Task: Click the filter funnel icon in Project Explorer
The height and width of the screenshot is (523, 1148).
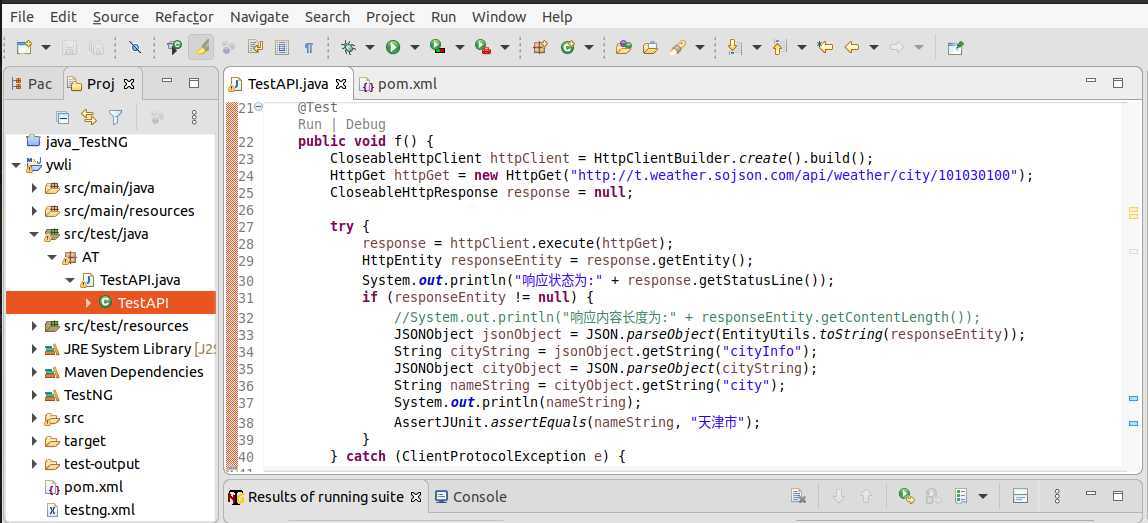Action: click(x=115, y=117)
